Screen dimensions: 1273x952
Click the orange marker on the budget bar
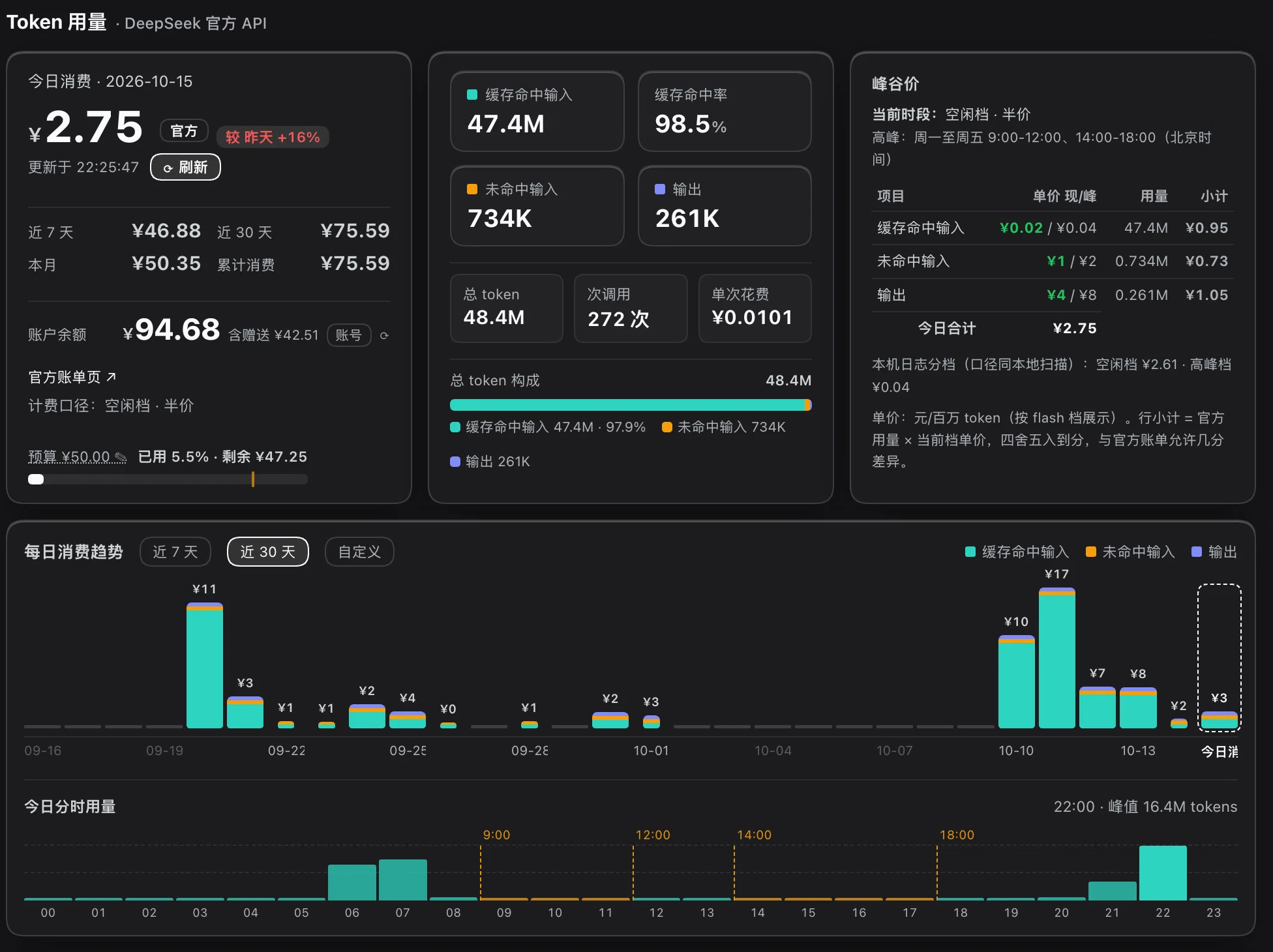[252, 479]
